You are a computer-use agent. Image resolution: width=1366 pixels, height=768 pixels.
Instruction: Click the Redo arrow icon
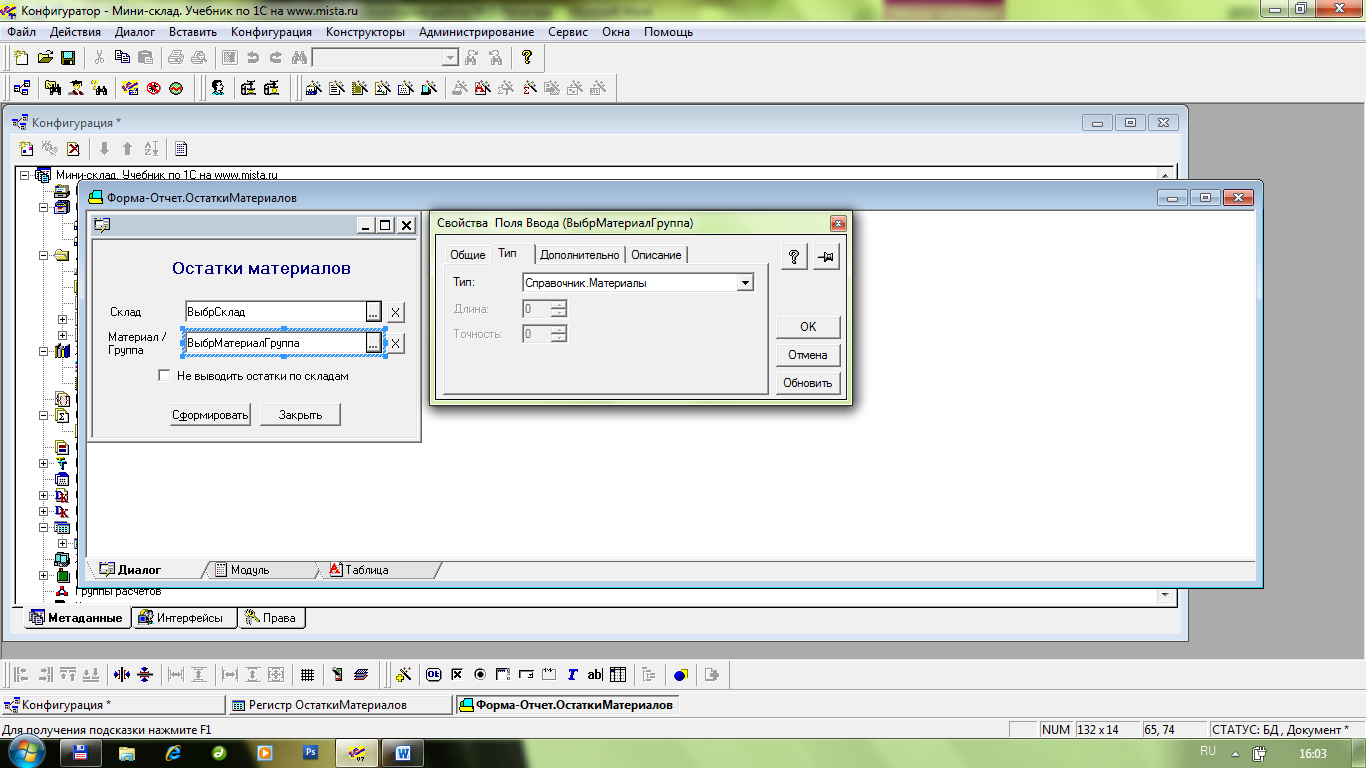275,58
